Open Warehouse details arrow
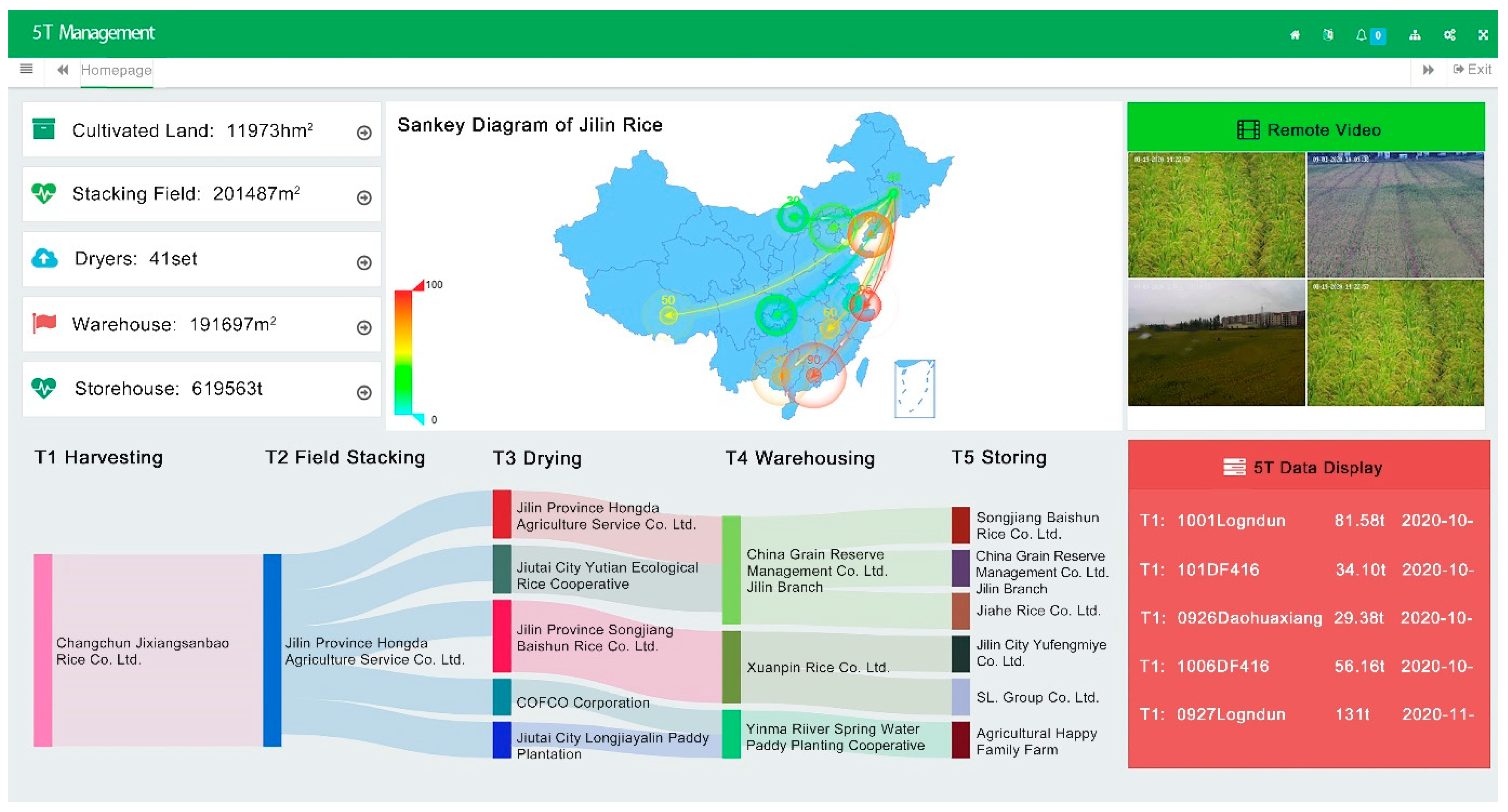The height and width of the screenshot is (812, 1508). point(364,328)
